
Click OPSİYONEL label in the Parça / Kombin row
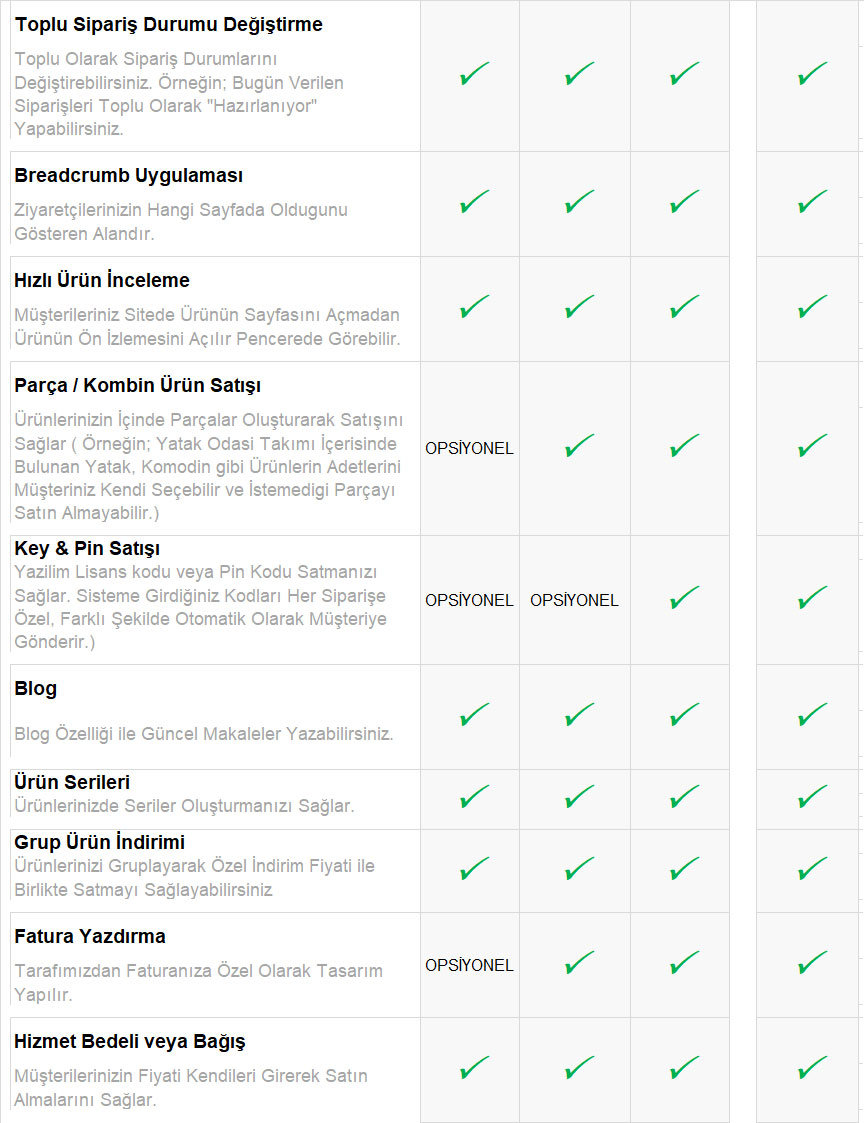tap(469, 448)
